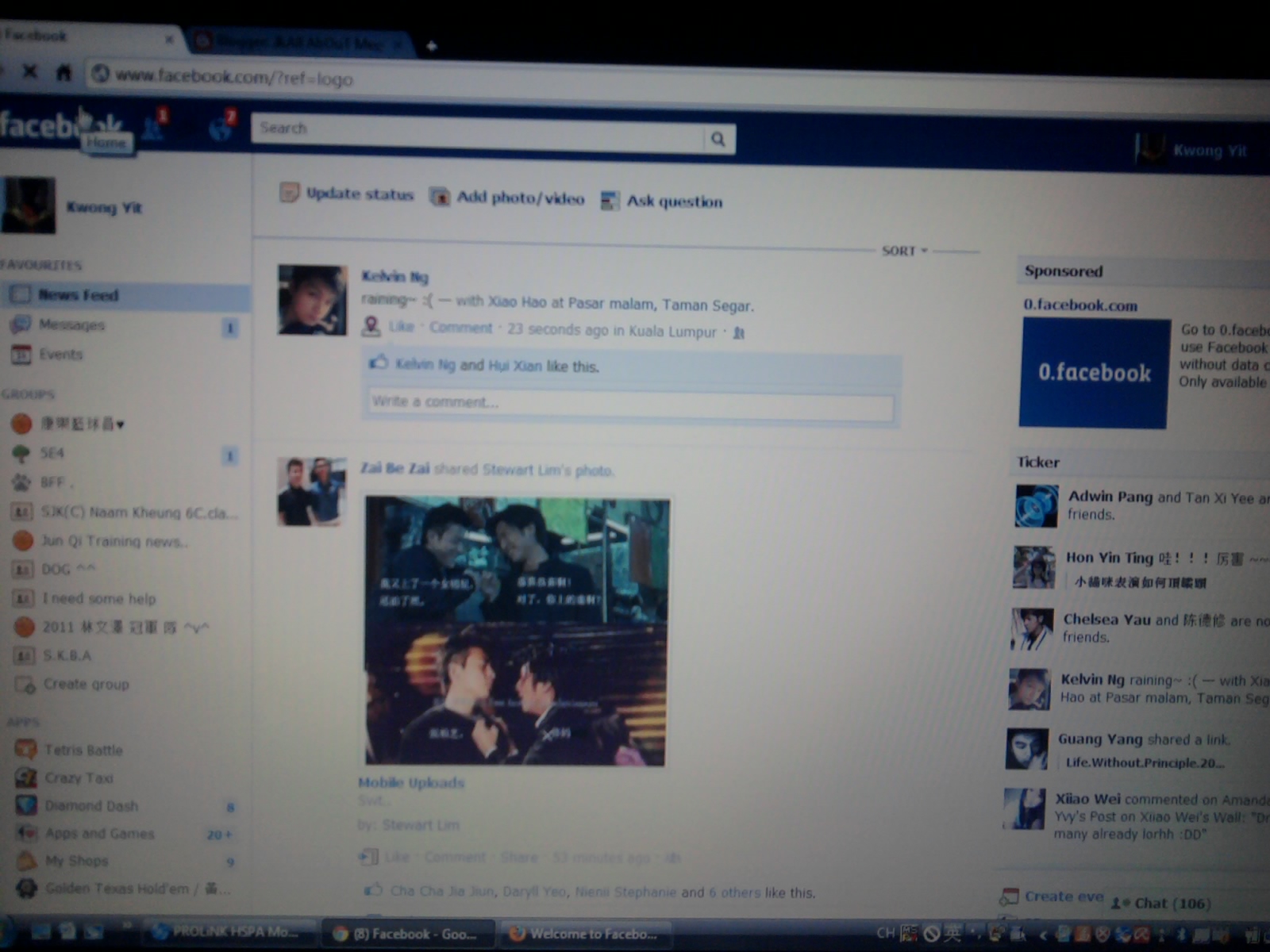Image resolution: width=1270 pixels, height=952 pixels.
Task: Open Adwin Pang ticker story
Action: (x=1143, y=505)
